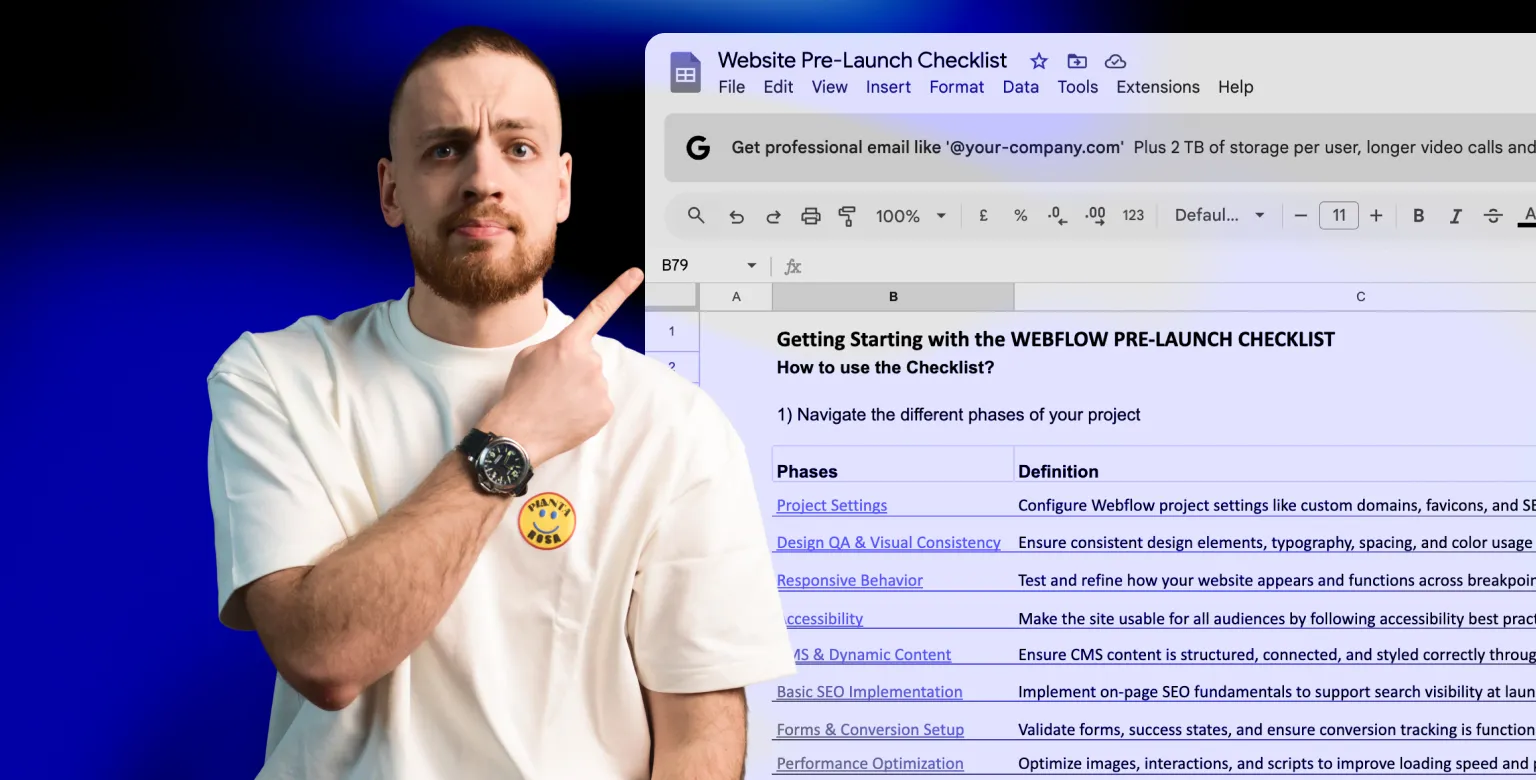The width and height of the screenshot is (1536, 780).
Task: Click the select-all corner box
Action: coord(672,296)
